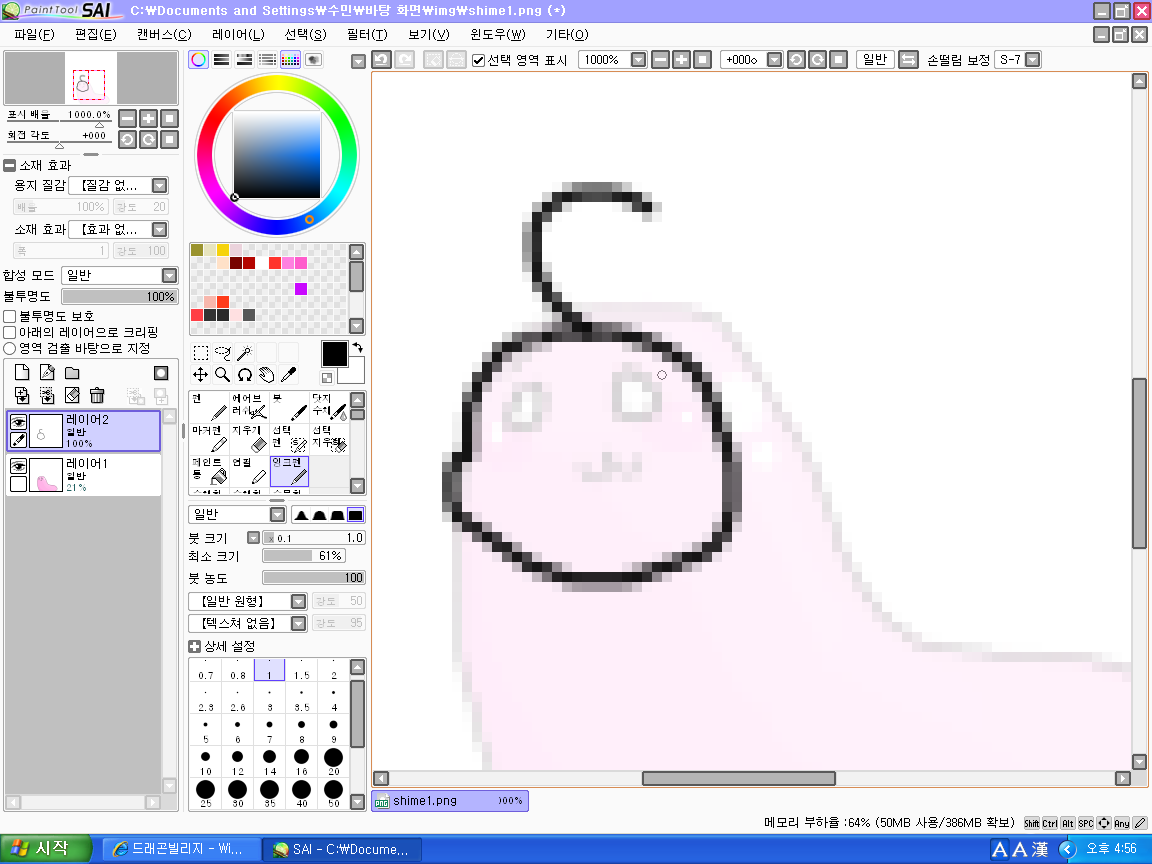This screenshot has width=1152, height=864.
Task: Click the navigator preview thumbnail
Action: click(91, 78)
